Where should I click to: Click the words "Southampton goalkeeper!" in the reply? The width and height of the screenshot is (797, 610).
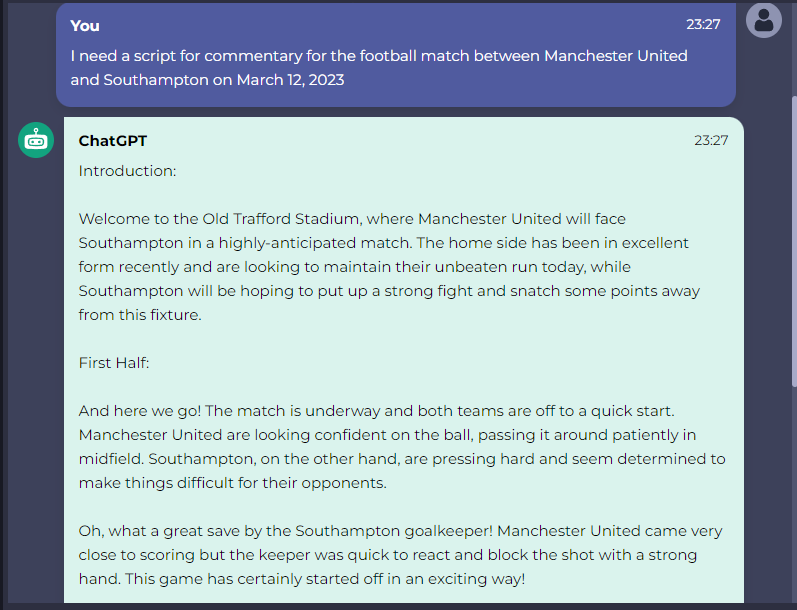394,531
